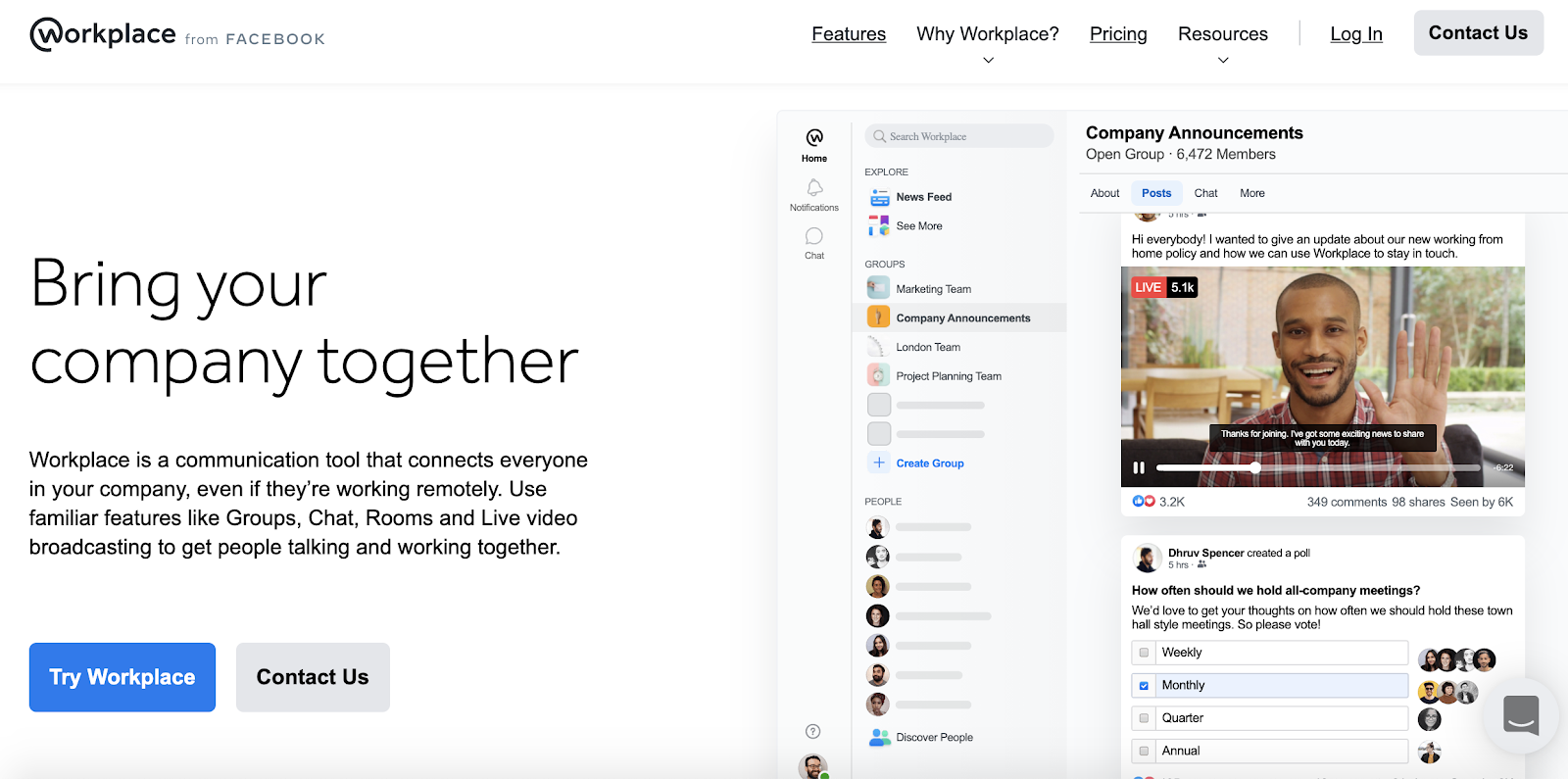Viewport: 1568px width, 779px height.
Task: Click the See More label
Action: pyautogui.click(x=919, y=226)
